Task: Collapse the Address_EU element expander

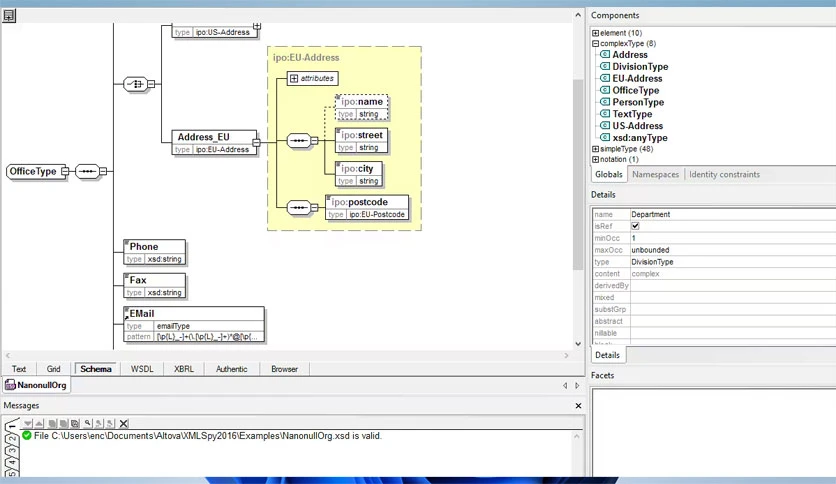Action: point(256,142)
